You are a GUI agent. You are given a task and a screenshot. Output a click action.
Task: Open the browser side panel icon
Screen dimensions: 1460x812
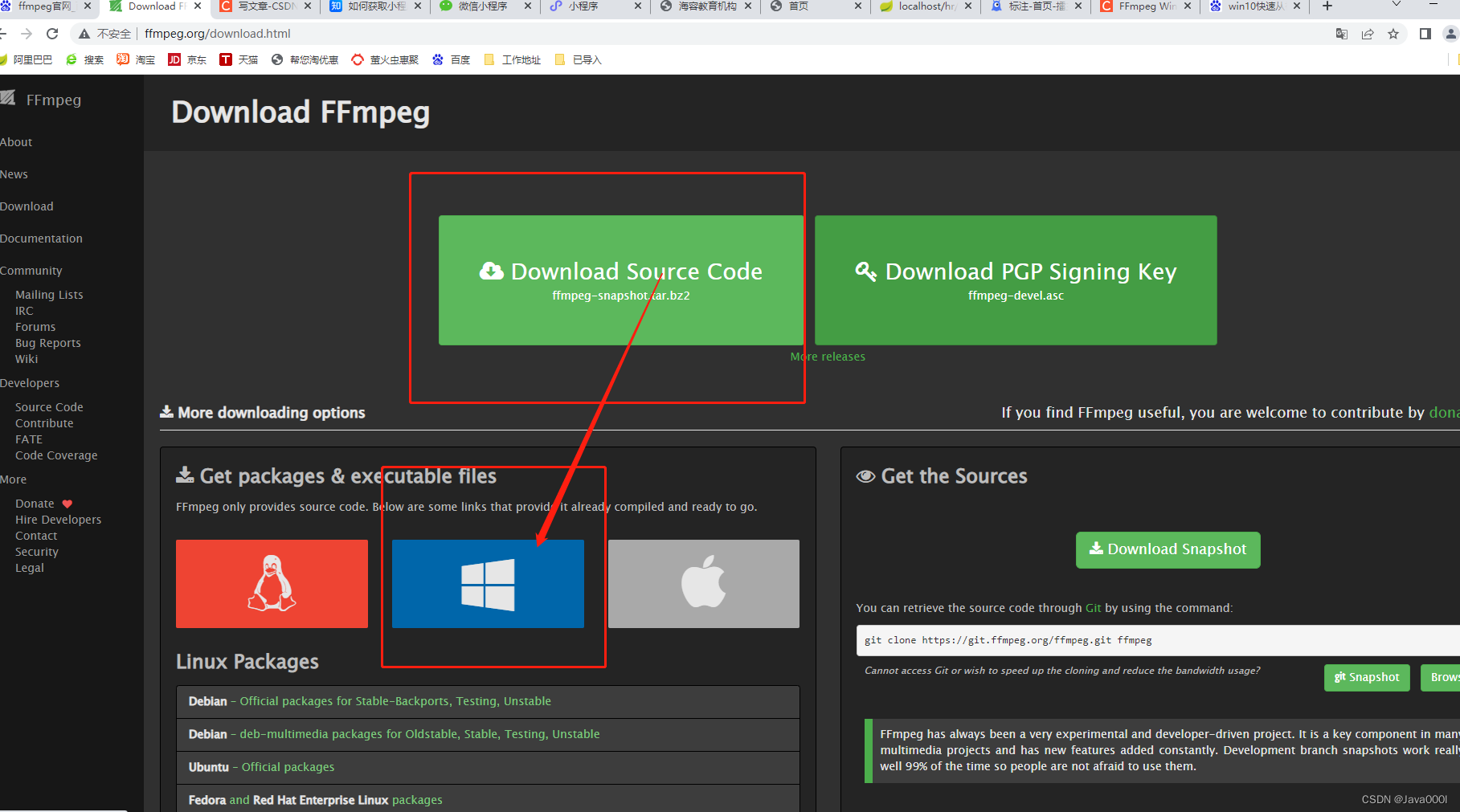[1425, 34]
